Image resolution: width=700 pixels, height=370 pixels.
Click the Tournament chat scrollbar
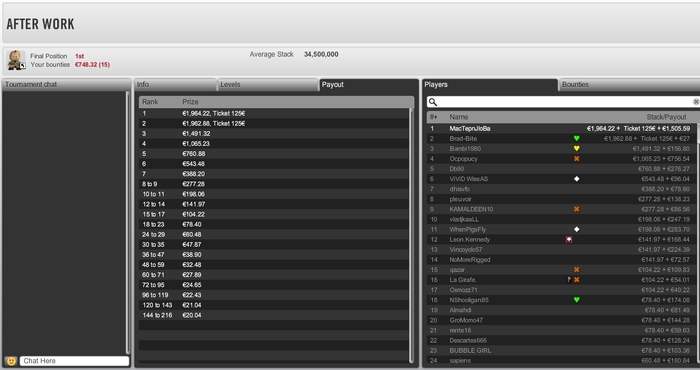pos(127,222)
